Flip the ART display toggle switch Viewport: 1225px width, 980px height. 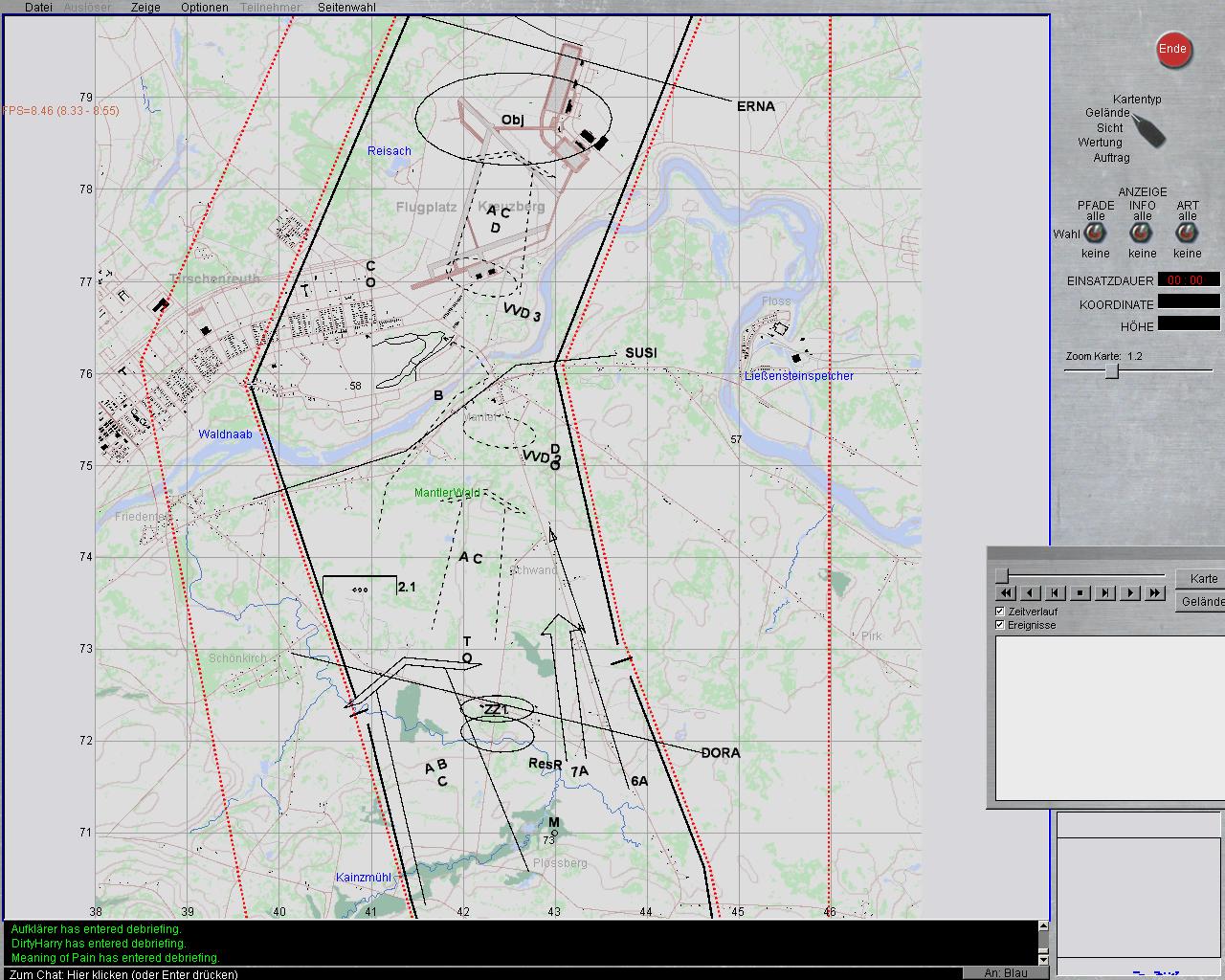pyautogui.click(x=1187, y=234)
